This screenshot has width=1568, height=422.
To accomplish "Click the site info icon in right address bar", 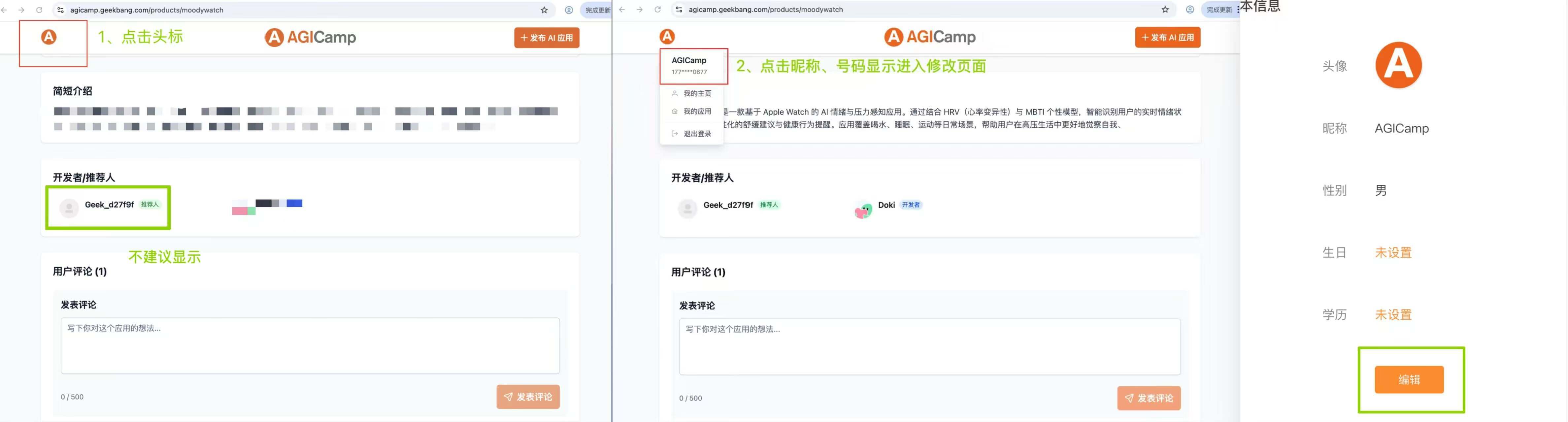I will (679, 10).
